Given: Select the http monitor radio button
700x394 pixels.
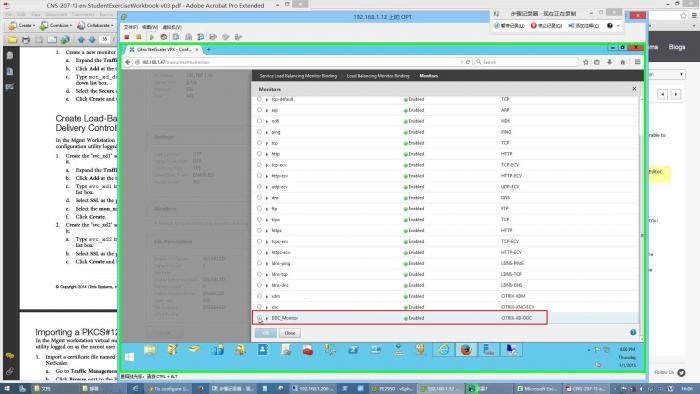Looking at the screenshot, I should point(259,154).
